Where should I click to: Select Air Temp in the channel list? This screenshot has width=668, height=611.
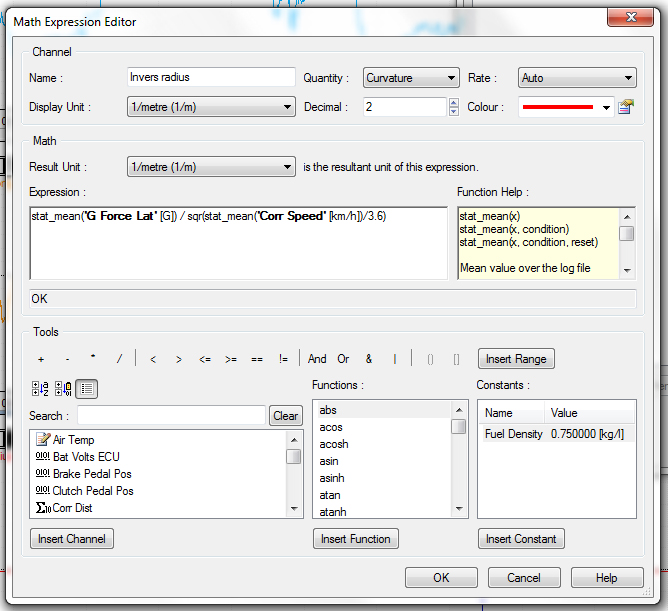(75, 440)
